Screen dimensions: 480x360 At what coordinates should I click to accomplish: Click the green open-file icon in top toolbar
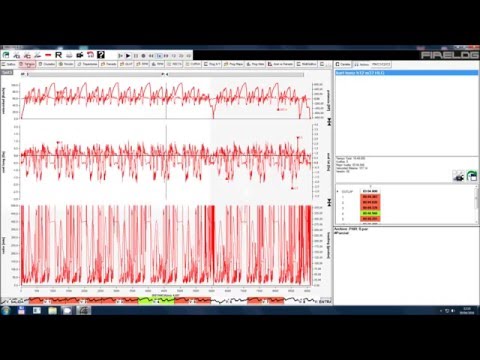(x=6, y=55)
